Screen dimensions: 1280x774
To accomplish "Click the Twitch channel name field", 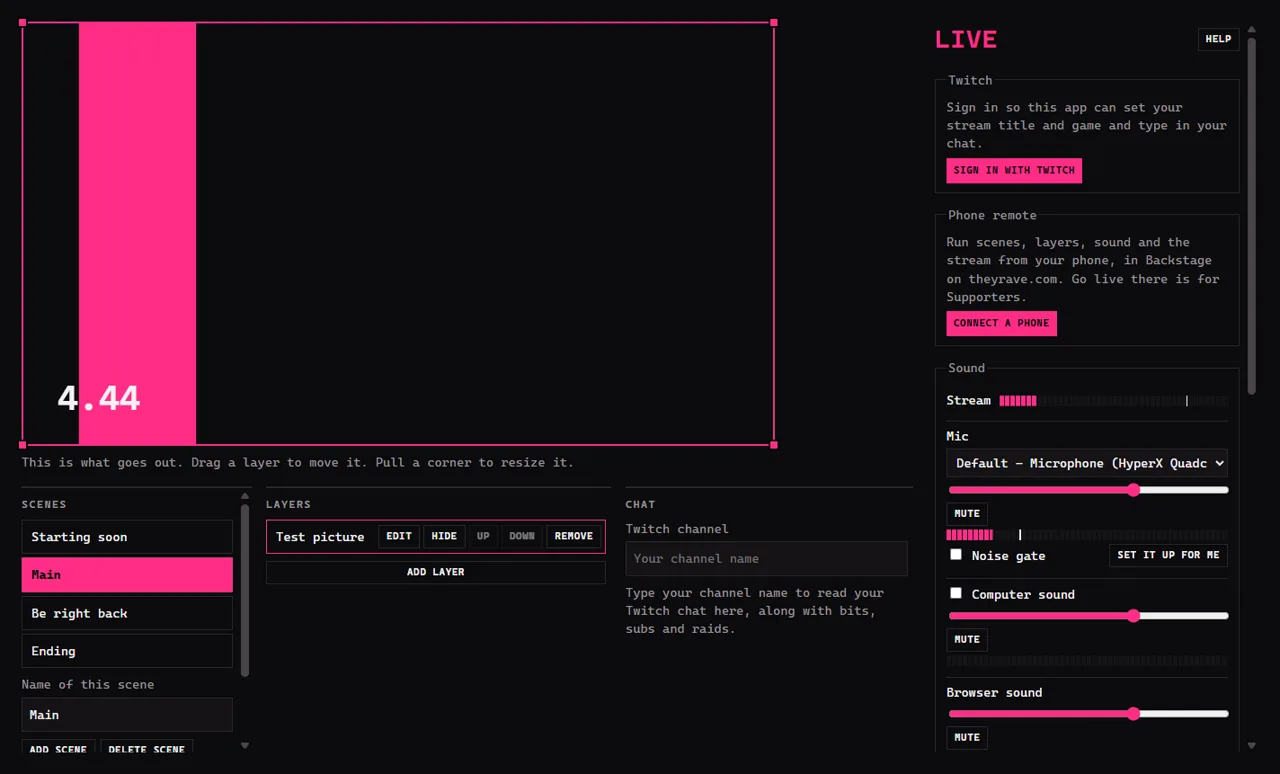I will tap(767, 559).
